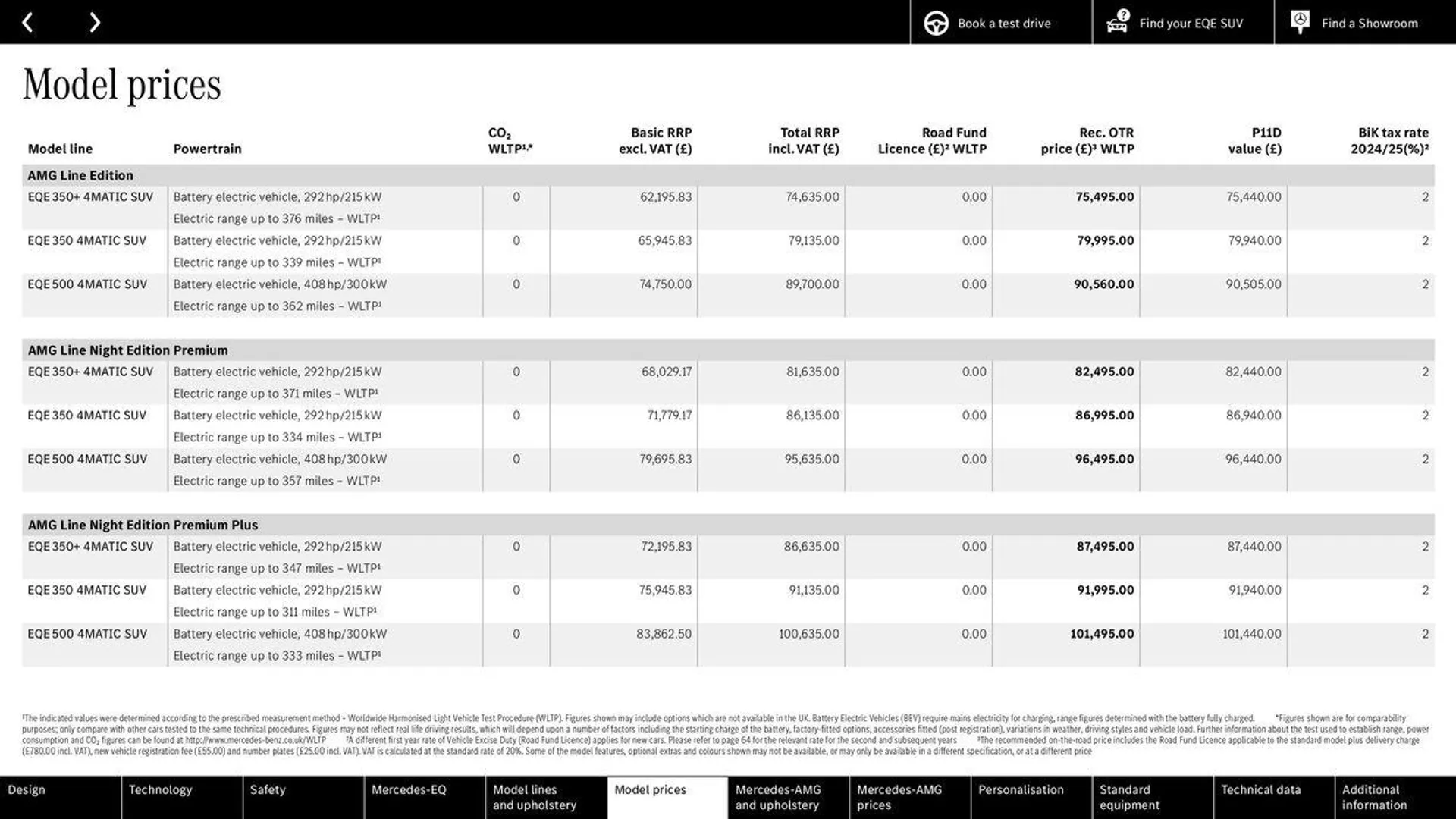
Task: Open Mercedes-AMG prices tab
Action: 910,797
